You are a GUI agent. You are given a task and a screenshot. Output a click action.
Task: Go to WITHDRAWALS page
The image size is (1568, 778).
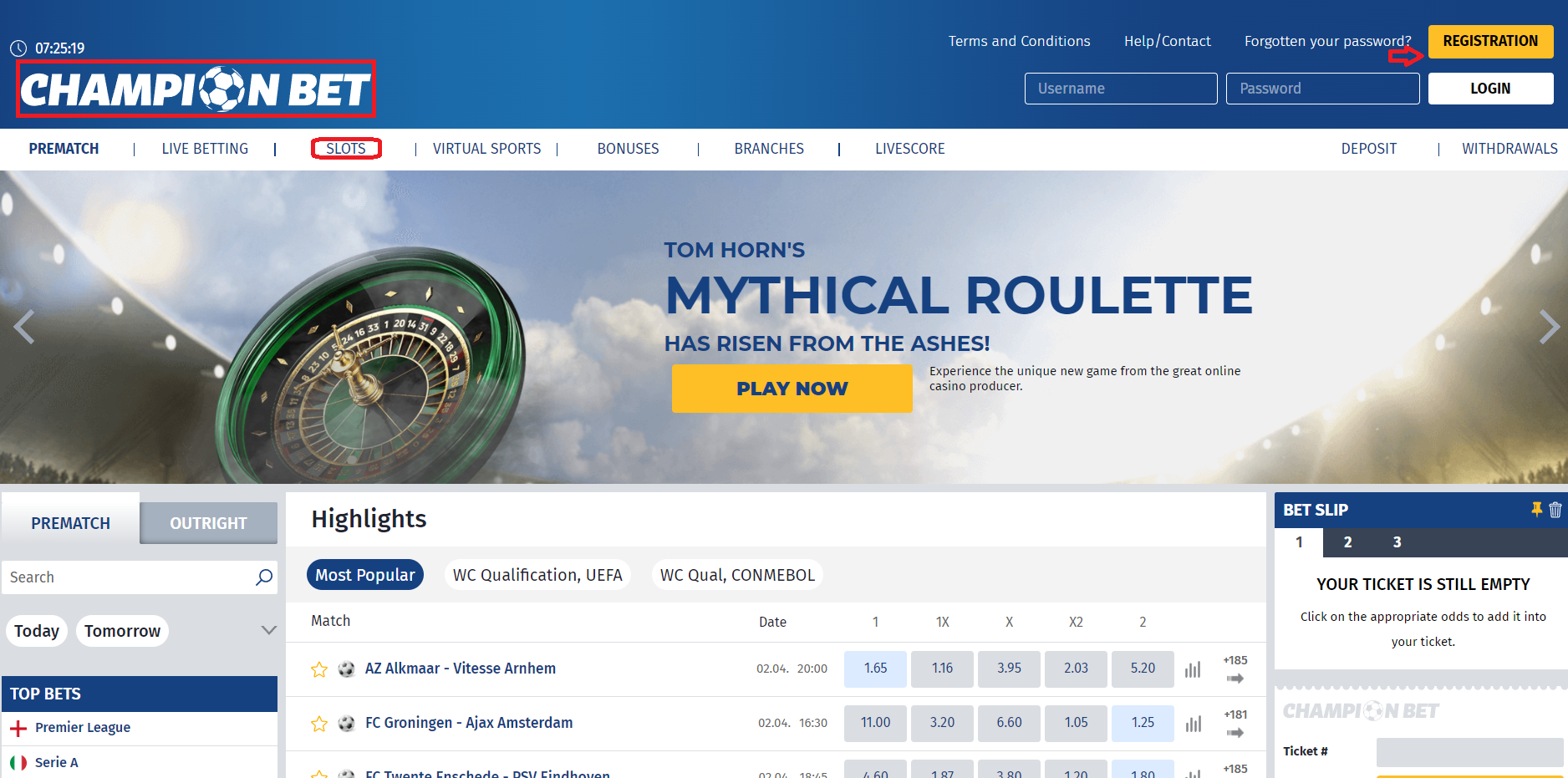1509,149
